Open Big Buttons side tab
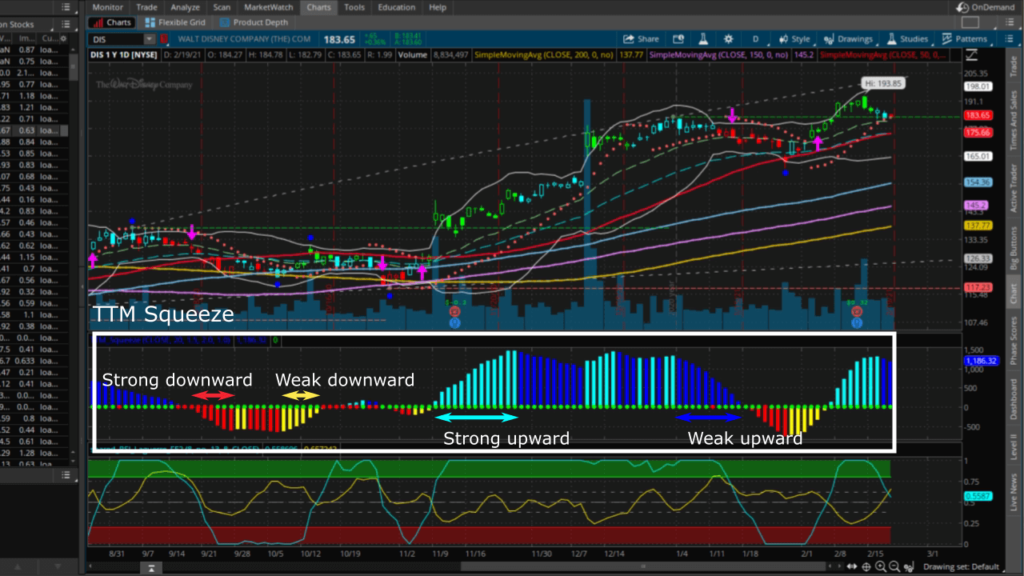 coord(1014,248)
